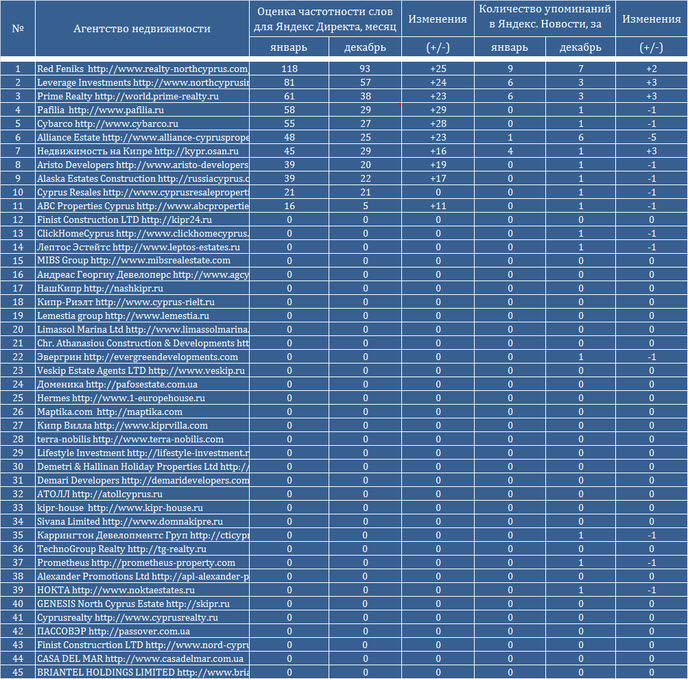
Task: Click kipr-house www.kipr-house.ru cell
Action: [142, 507]
